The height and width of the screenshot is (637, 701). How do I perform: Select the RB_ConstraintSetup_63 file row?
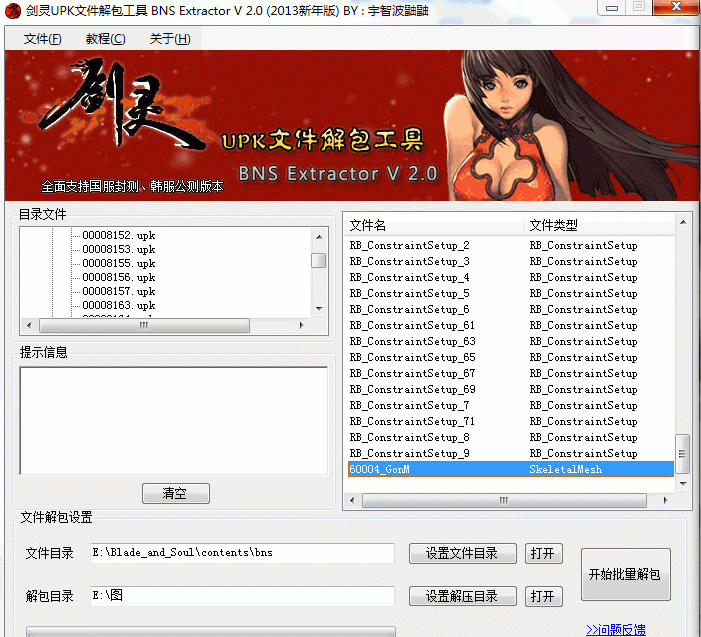(x=511, y=342)
